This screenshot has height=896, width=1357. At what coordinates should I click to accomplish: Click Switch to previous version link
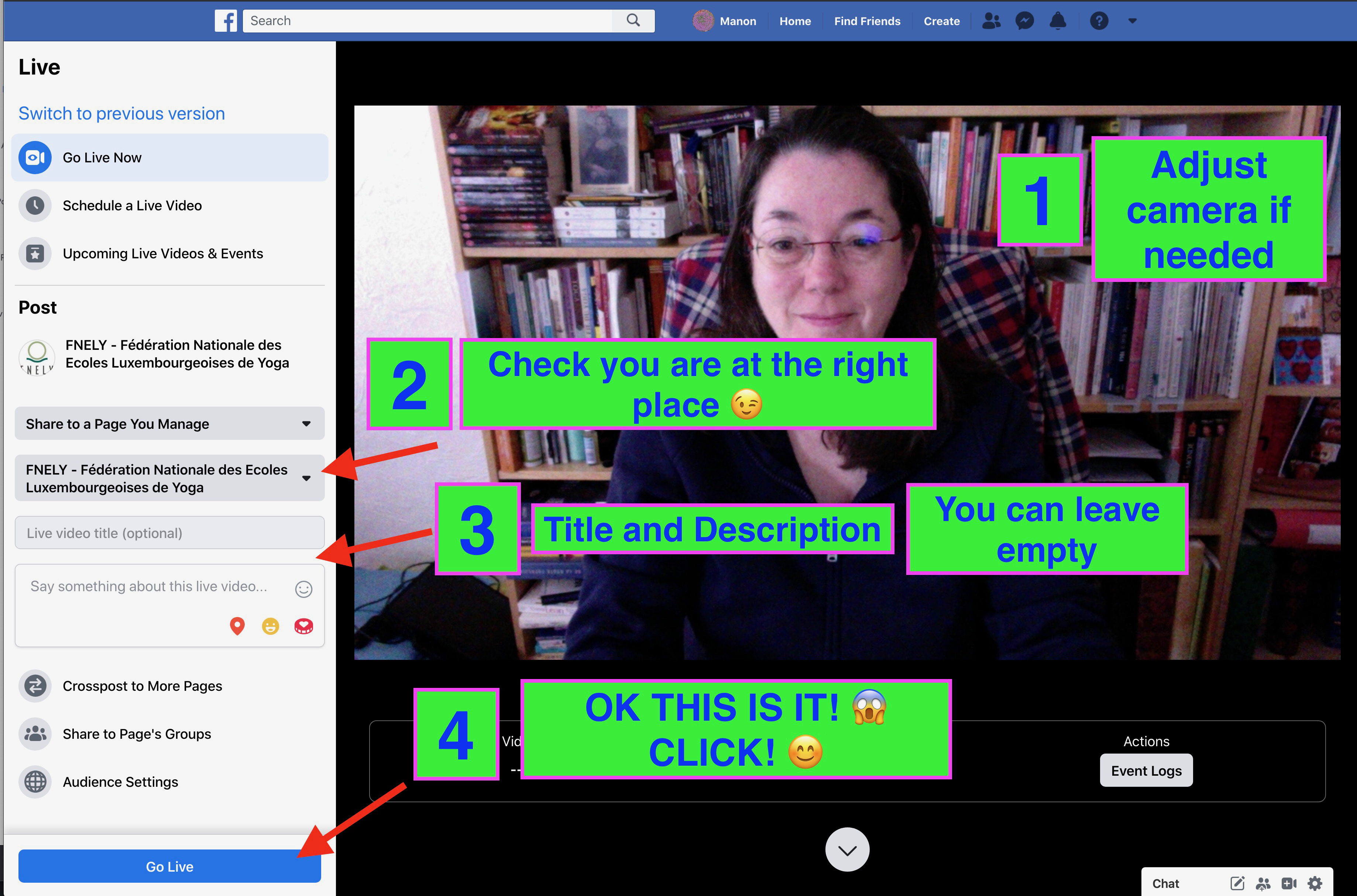coord(122,113)
